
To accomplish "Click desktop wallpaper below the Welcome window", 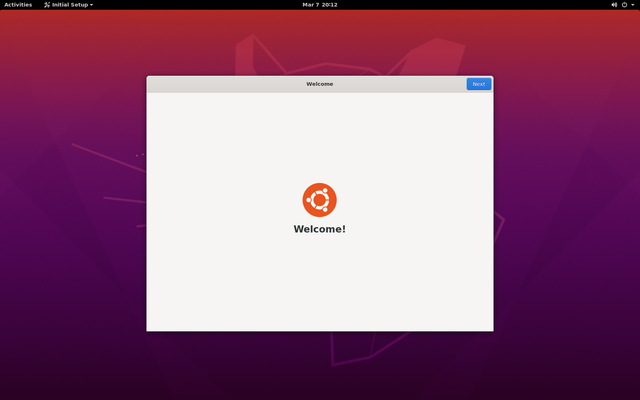I will [319, 365].
